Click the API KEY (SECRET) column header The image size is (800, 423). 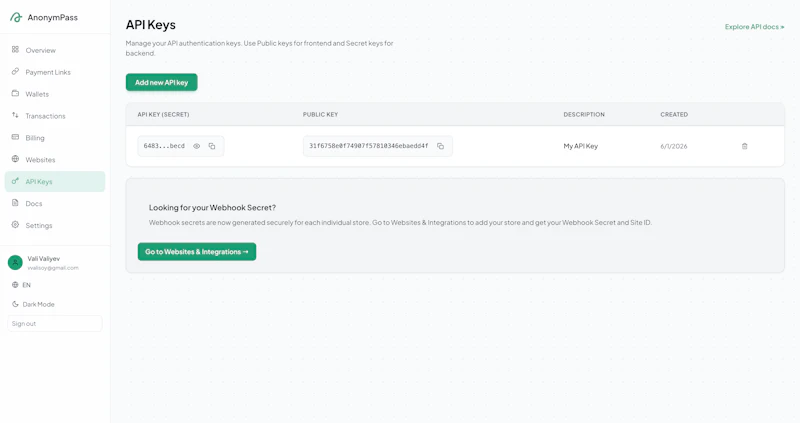point(163,114)
